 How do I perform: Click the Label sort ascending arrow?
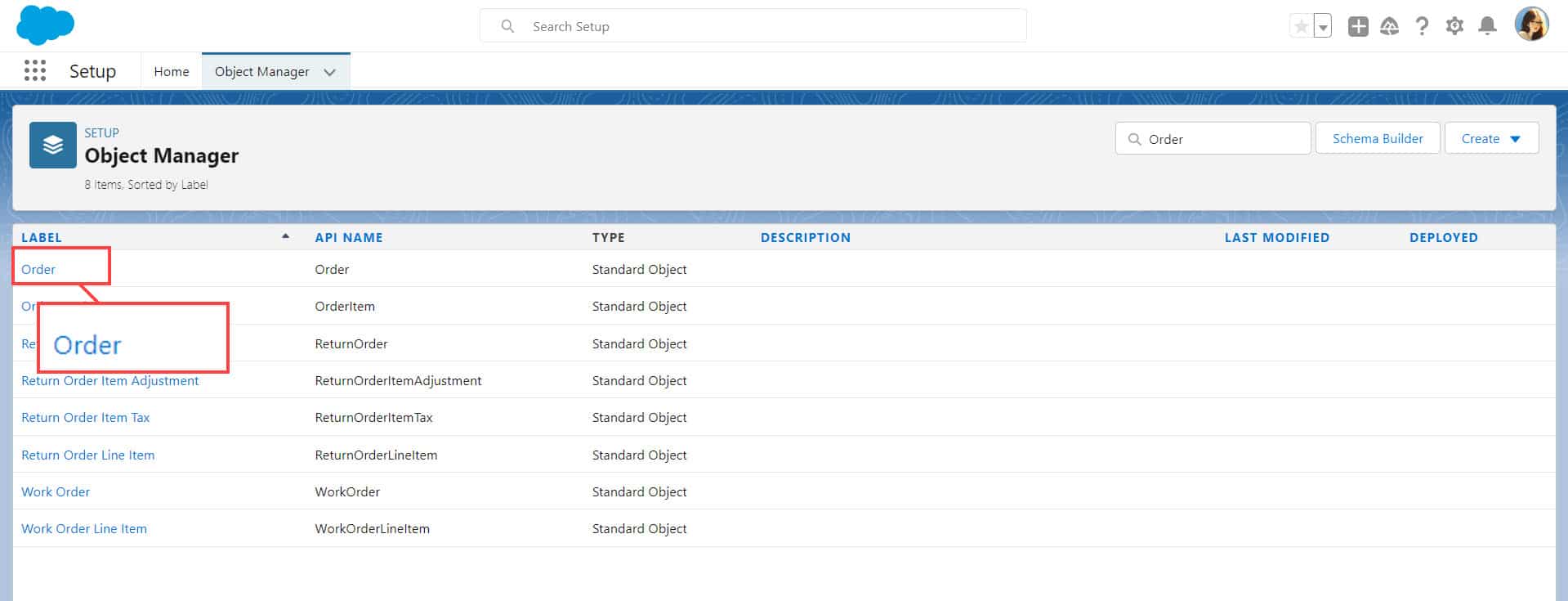click(x=285, y=236)
